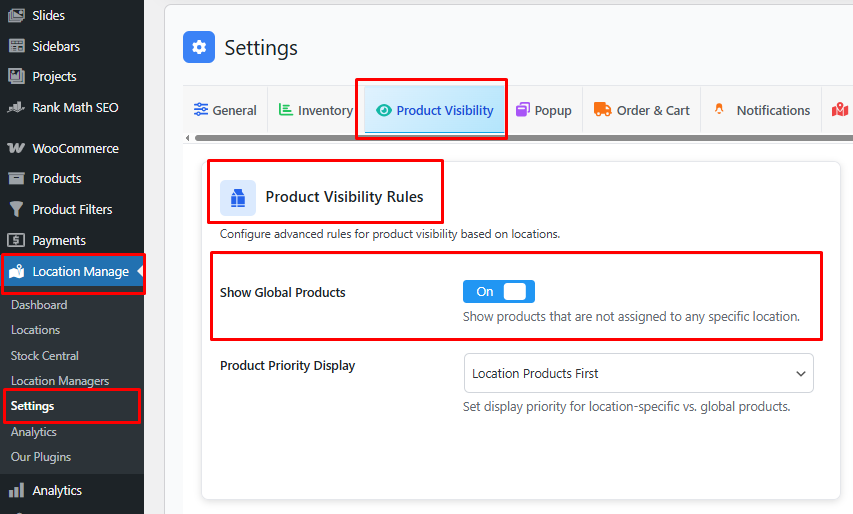
Task: Switch to the General tab
Action: tap(225, 110)
